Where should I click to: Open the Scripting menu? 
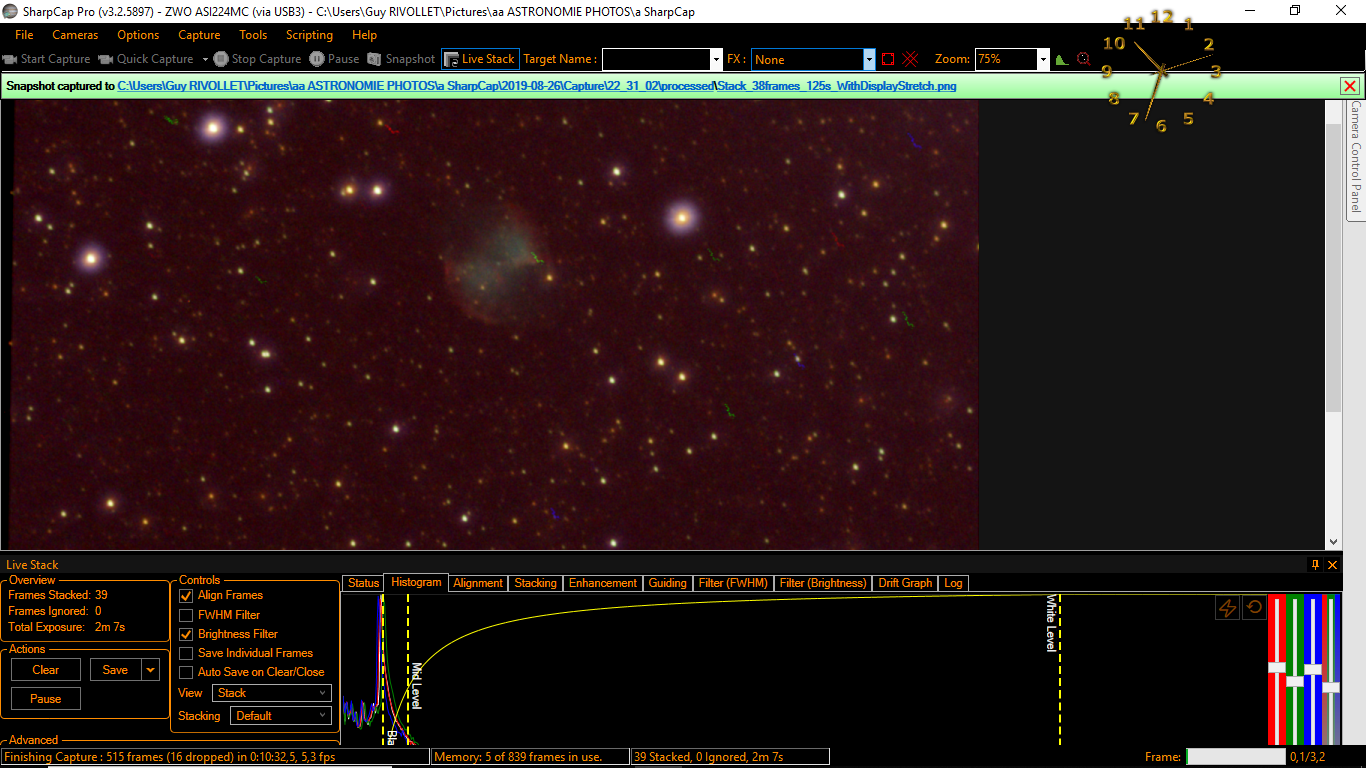coord(309,35)
